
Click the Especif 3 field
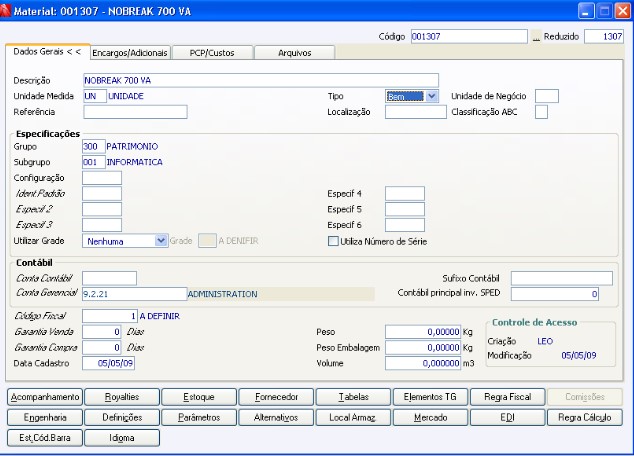click(x=101, y=225)
